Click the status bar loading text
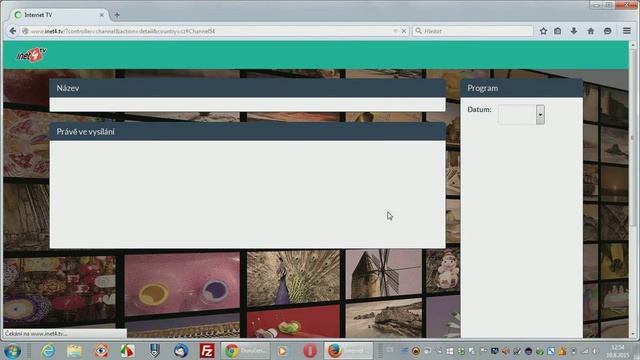Viewport: 640px width, 360px height. pos(36,333)
